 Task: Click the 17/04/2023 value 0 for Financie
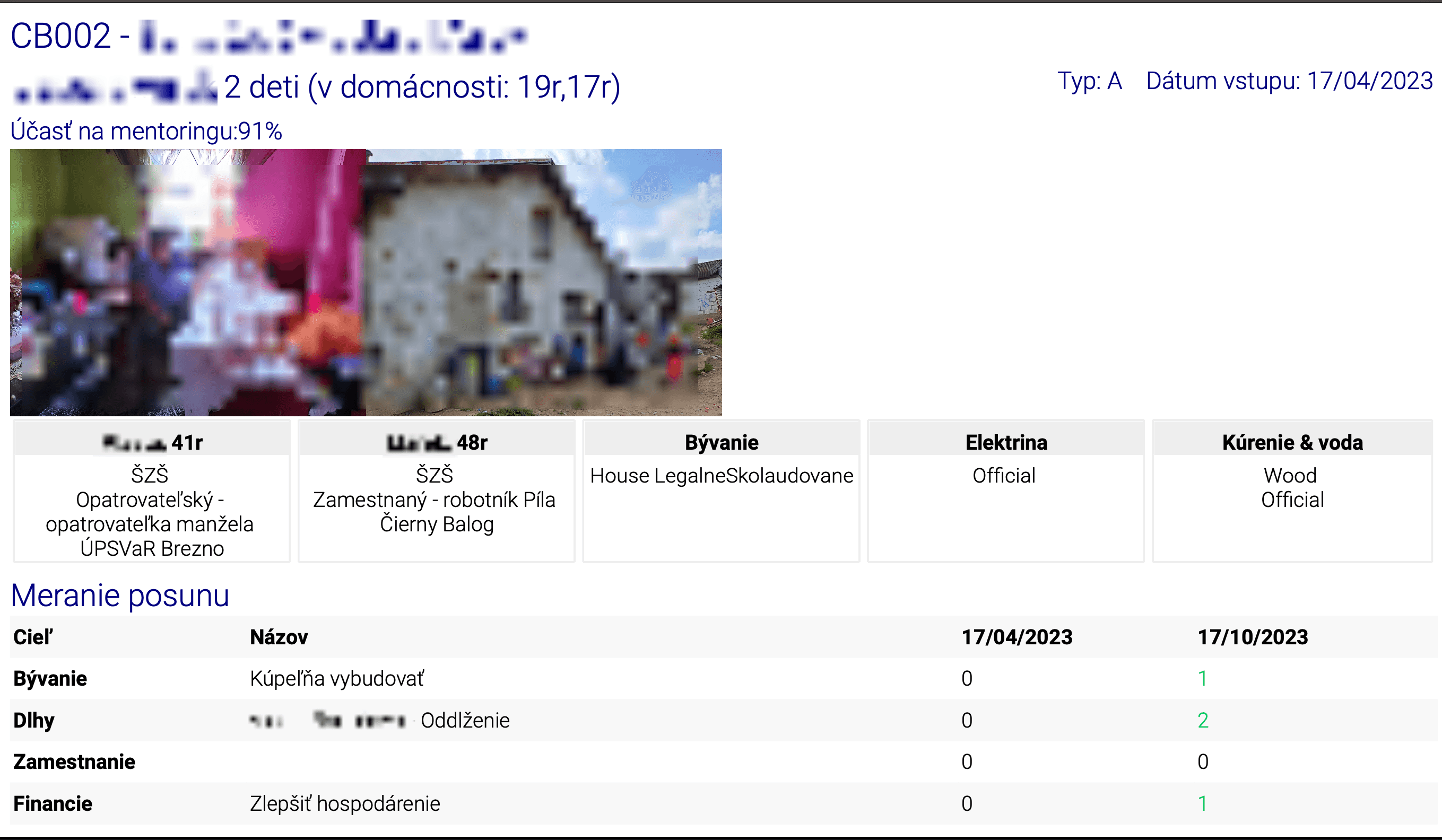[967, 804]
